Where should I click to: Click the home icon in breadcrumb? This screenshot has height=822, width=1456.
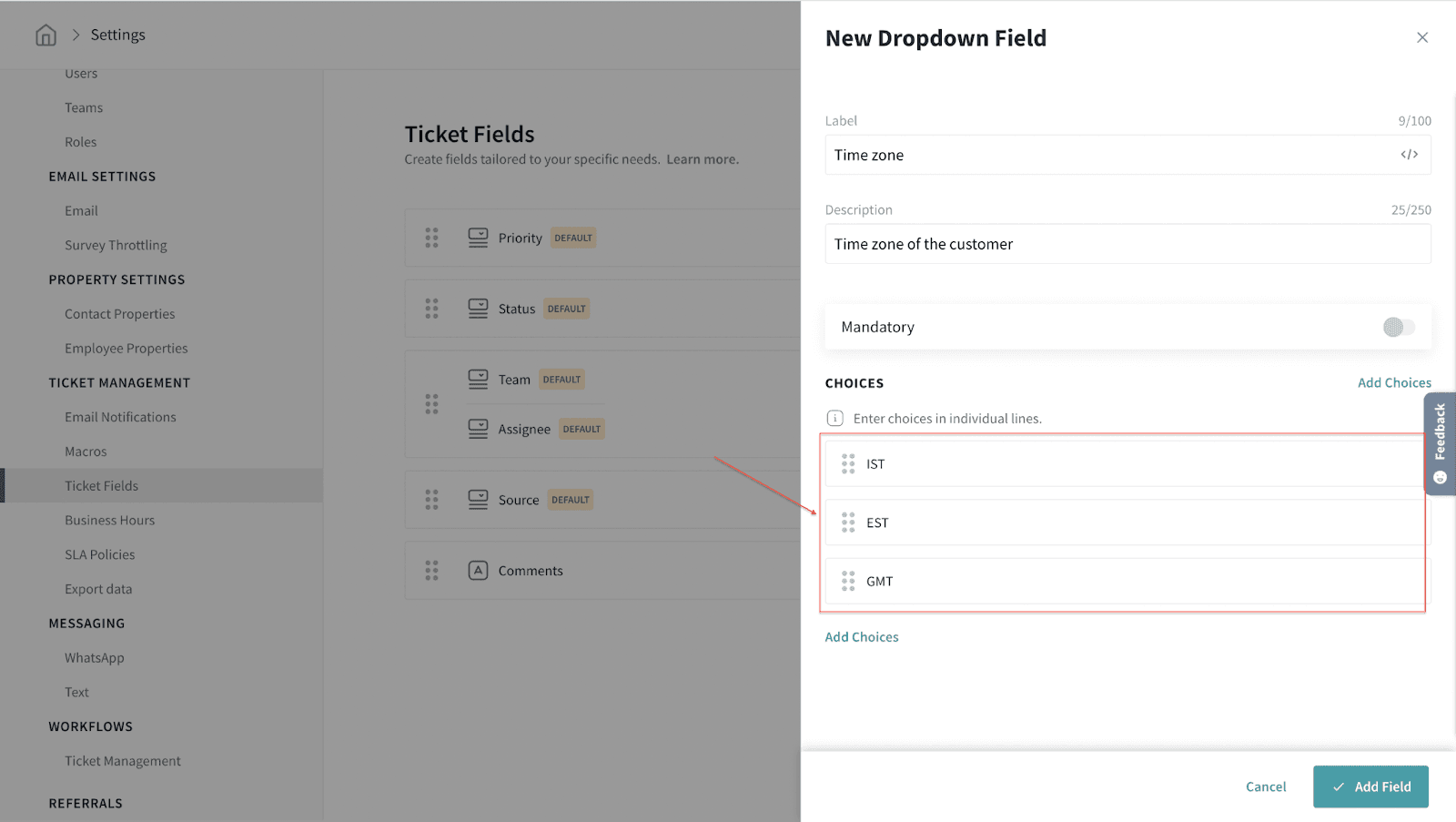pos(45,35)
